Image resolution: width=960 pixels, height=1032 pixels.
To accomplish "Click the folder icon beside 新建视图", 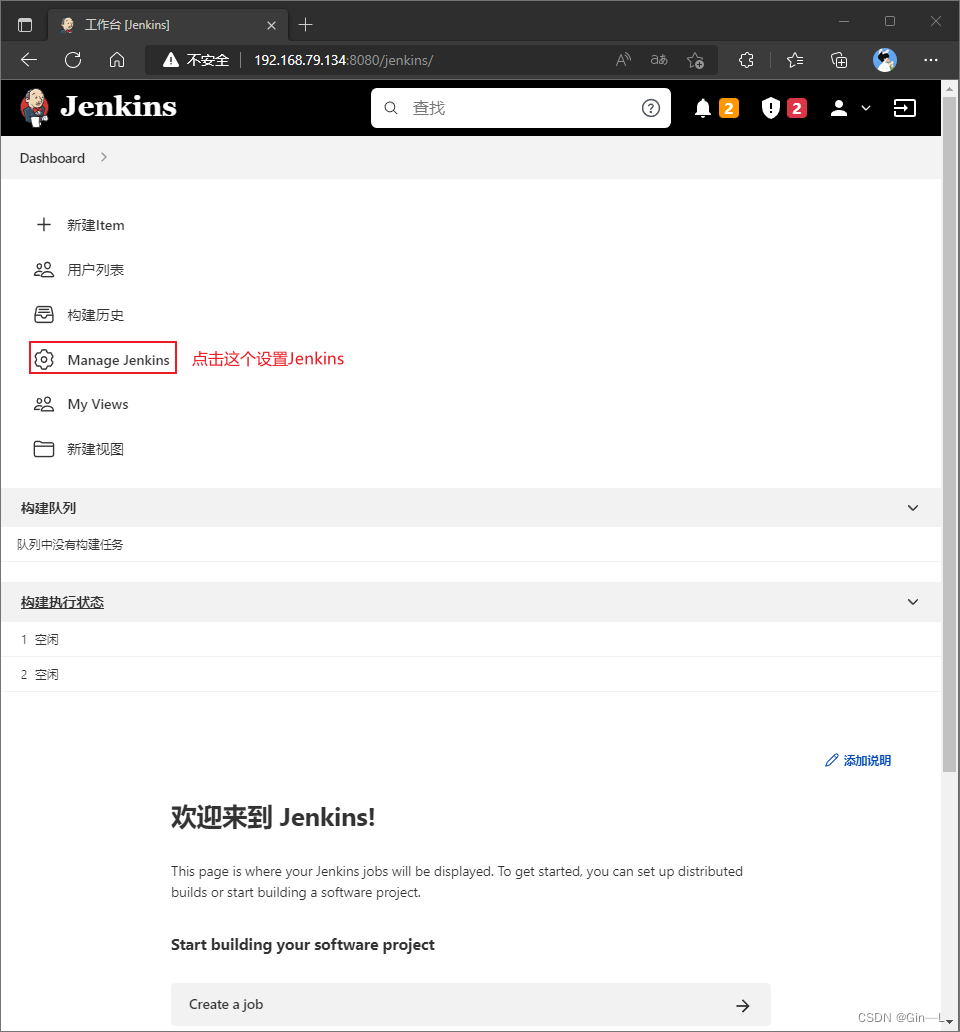I will tap(44, 449).
